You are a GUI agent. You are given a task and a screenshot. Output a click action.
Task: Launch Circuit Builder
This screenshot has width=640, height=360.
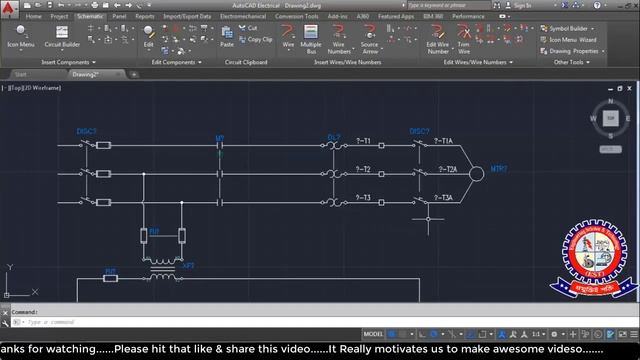[62, 36]
